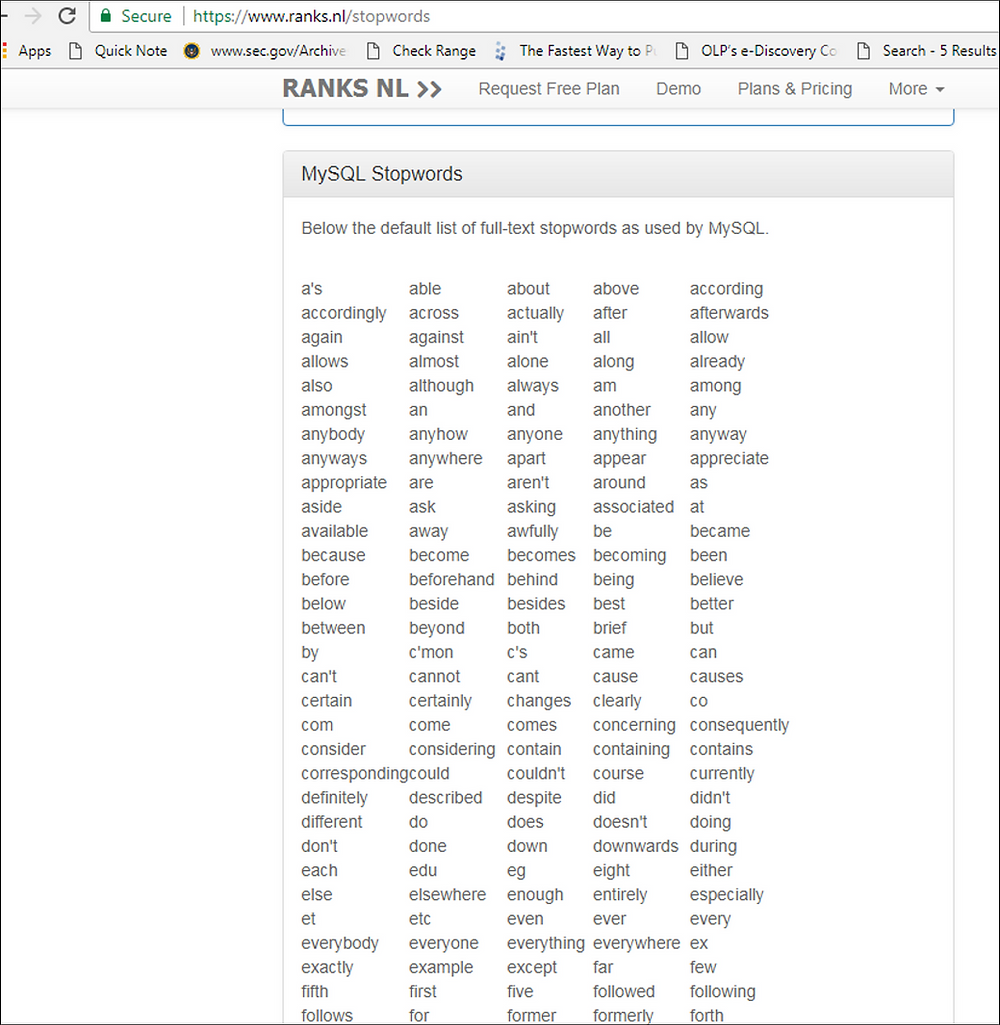
Task: Click the word 'everything' in the list
Action: (x=546, y=943)
